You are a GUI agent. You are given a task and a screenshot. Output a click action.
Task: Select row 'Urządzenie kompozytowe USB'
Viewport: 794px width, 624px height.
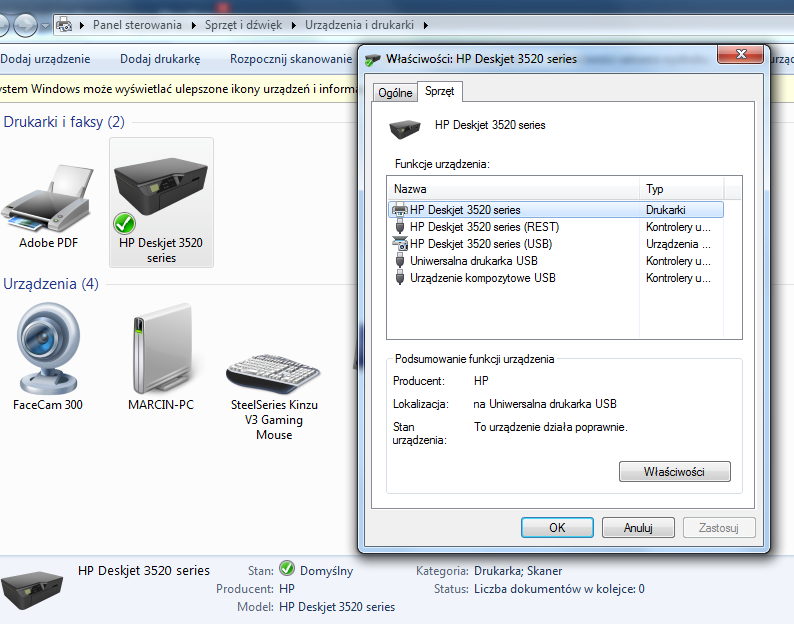tap(555, 278)
